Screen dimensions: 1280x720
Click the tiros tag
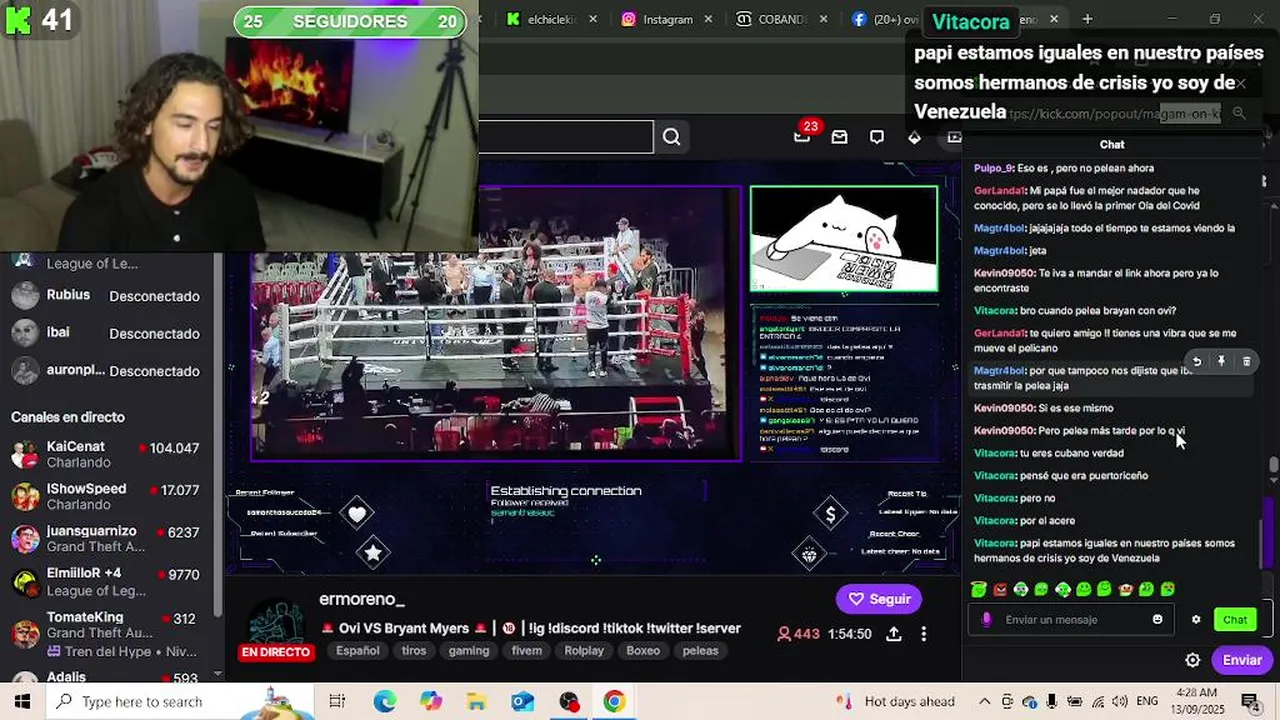tap(414, 651)
